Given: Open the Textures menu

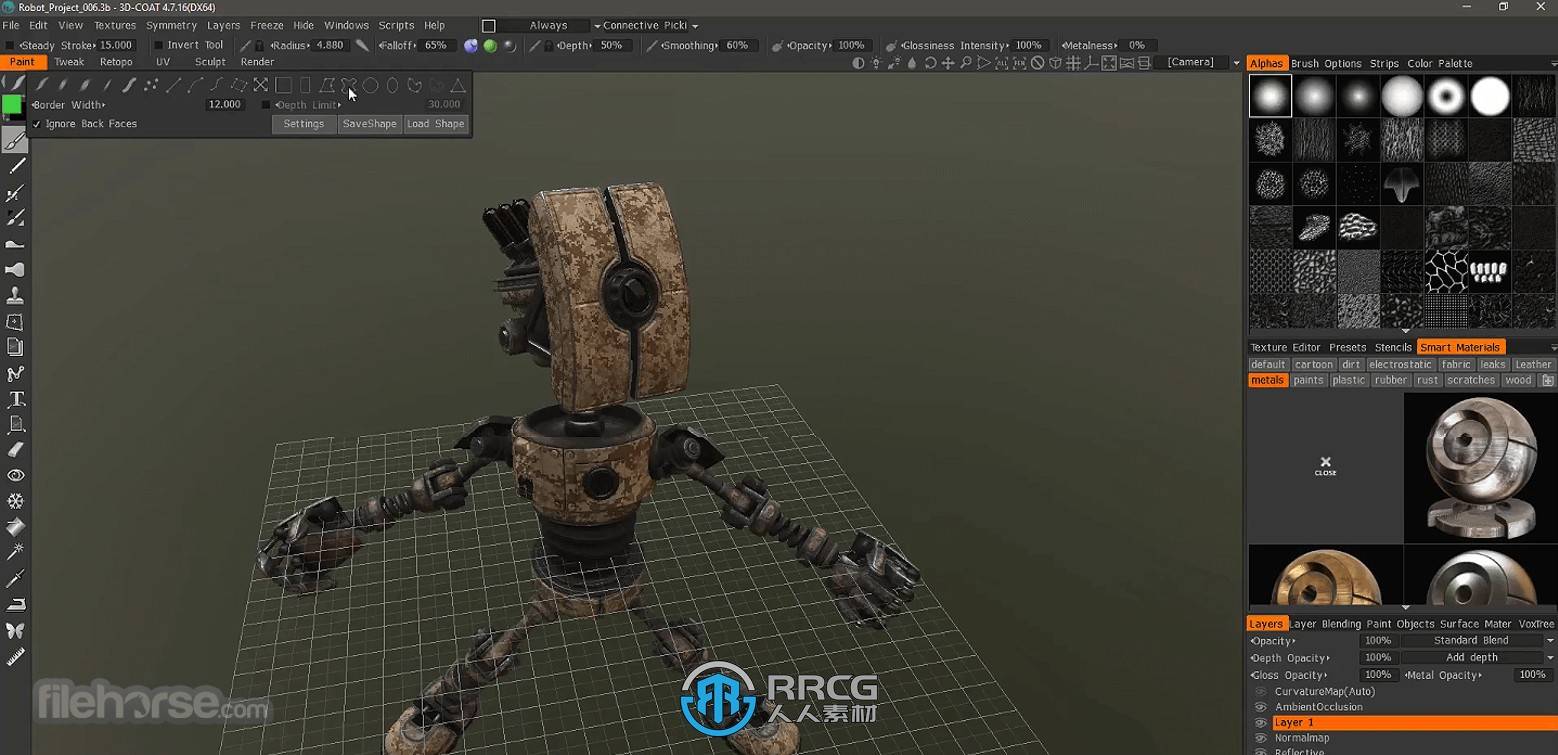Looking at the screenshot, I should click(114, 25).
